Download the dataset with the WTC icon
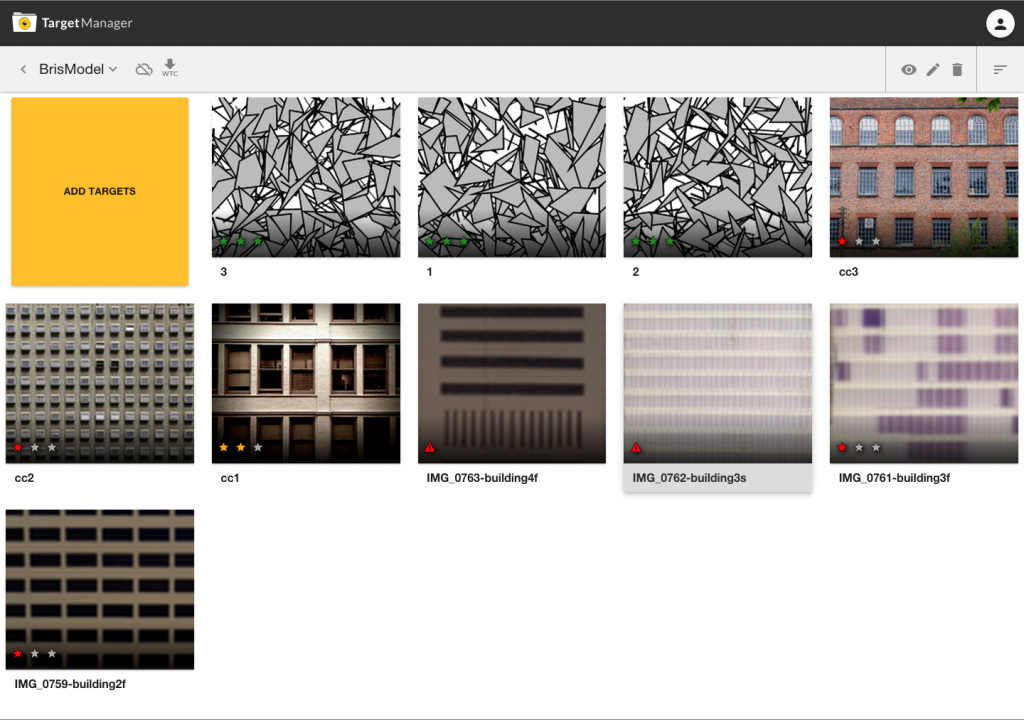1024x720 pixels. [170, 69]
